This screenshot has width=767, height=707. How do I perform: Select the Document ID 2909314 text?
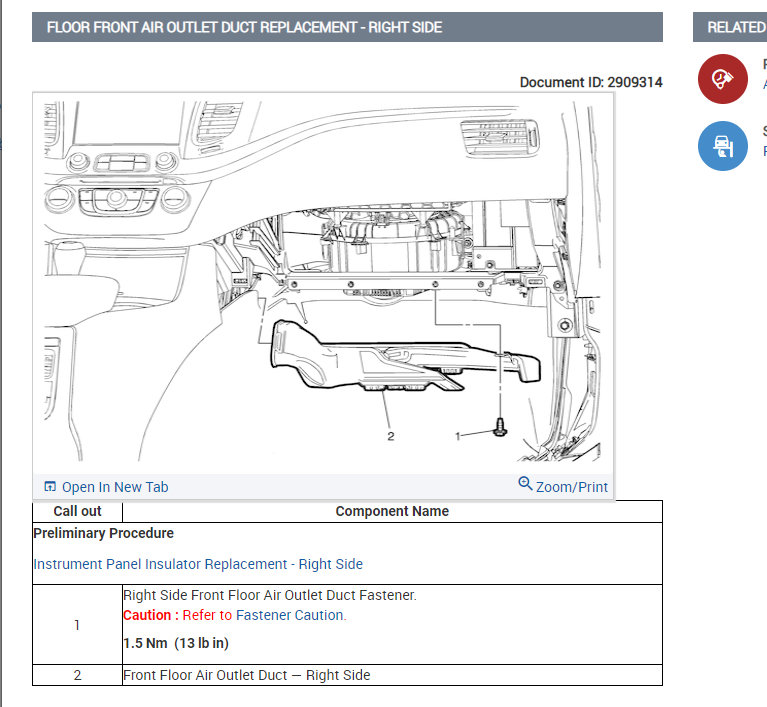pos(591,82)
